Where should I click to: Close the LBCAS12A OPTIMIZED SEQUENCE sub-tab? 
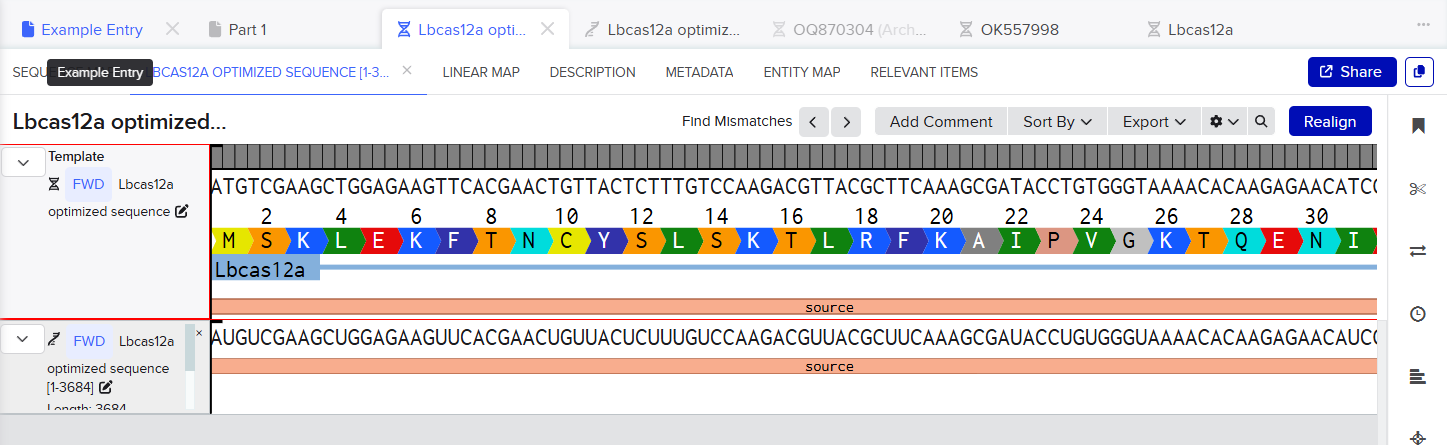point(407,70)
